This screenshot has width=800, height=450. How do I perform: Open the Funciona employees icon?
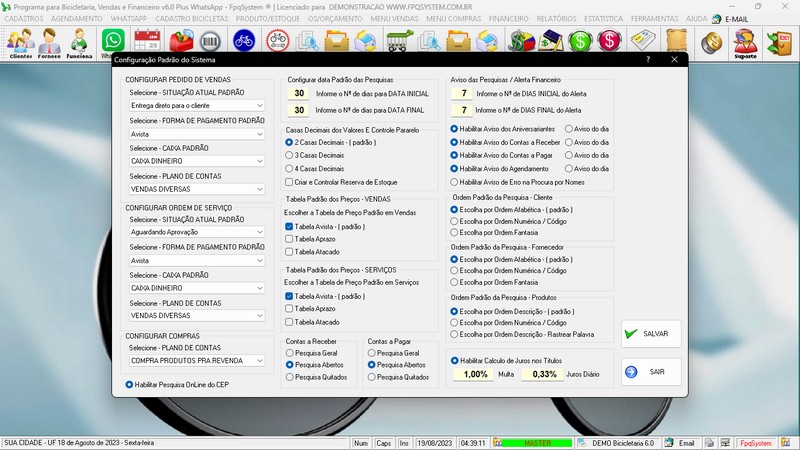79,43
